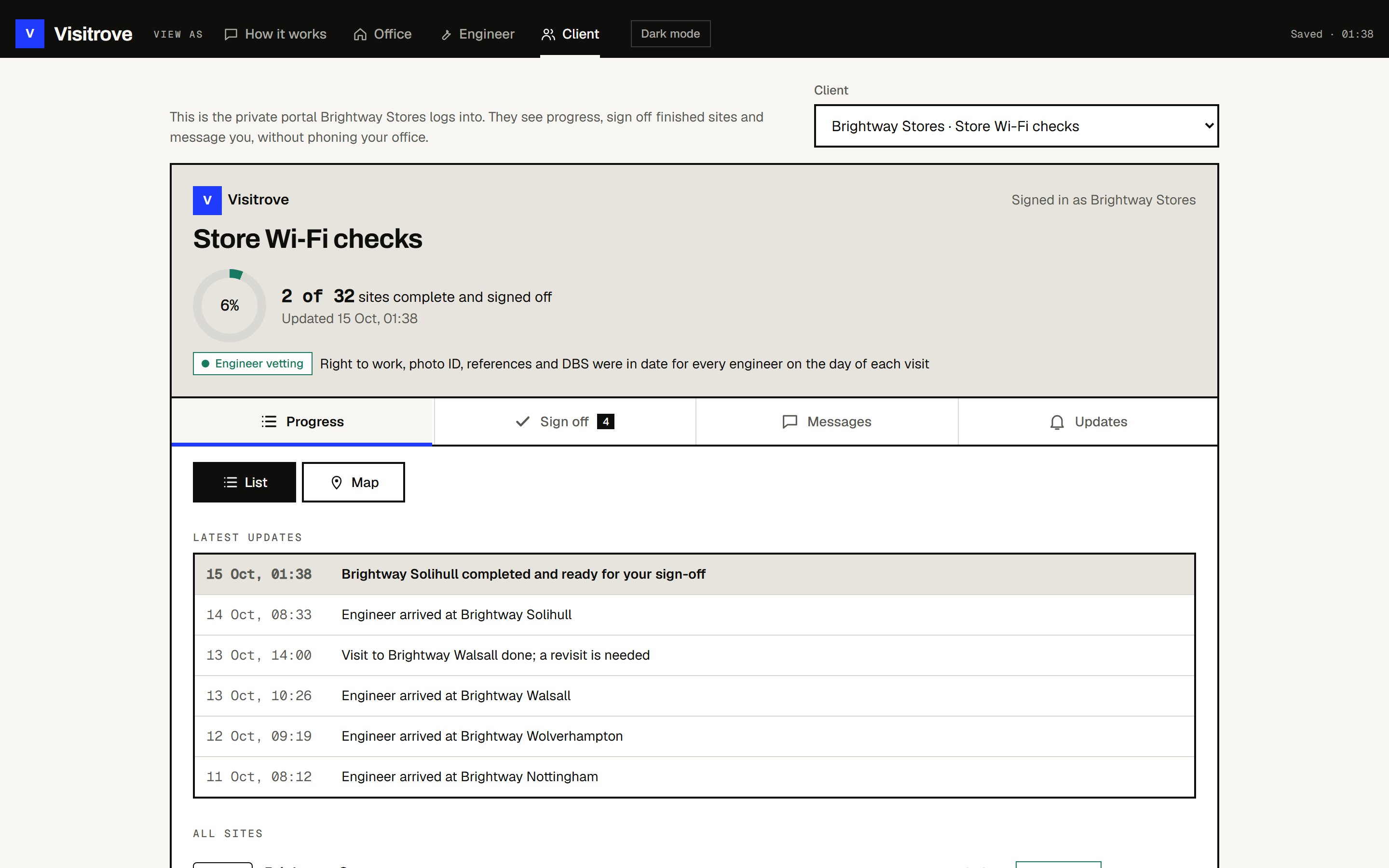The image size is (1389, 868).
Task: Click the blue V logo inside portal header
Action: [x=207, y=200]
